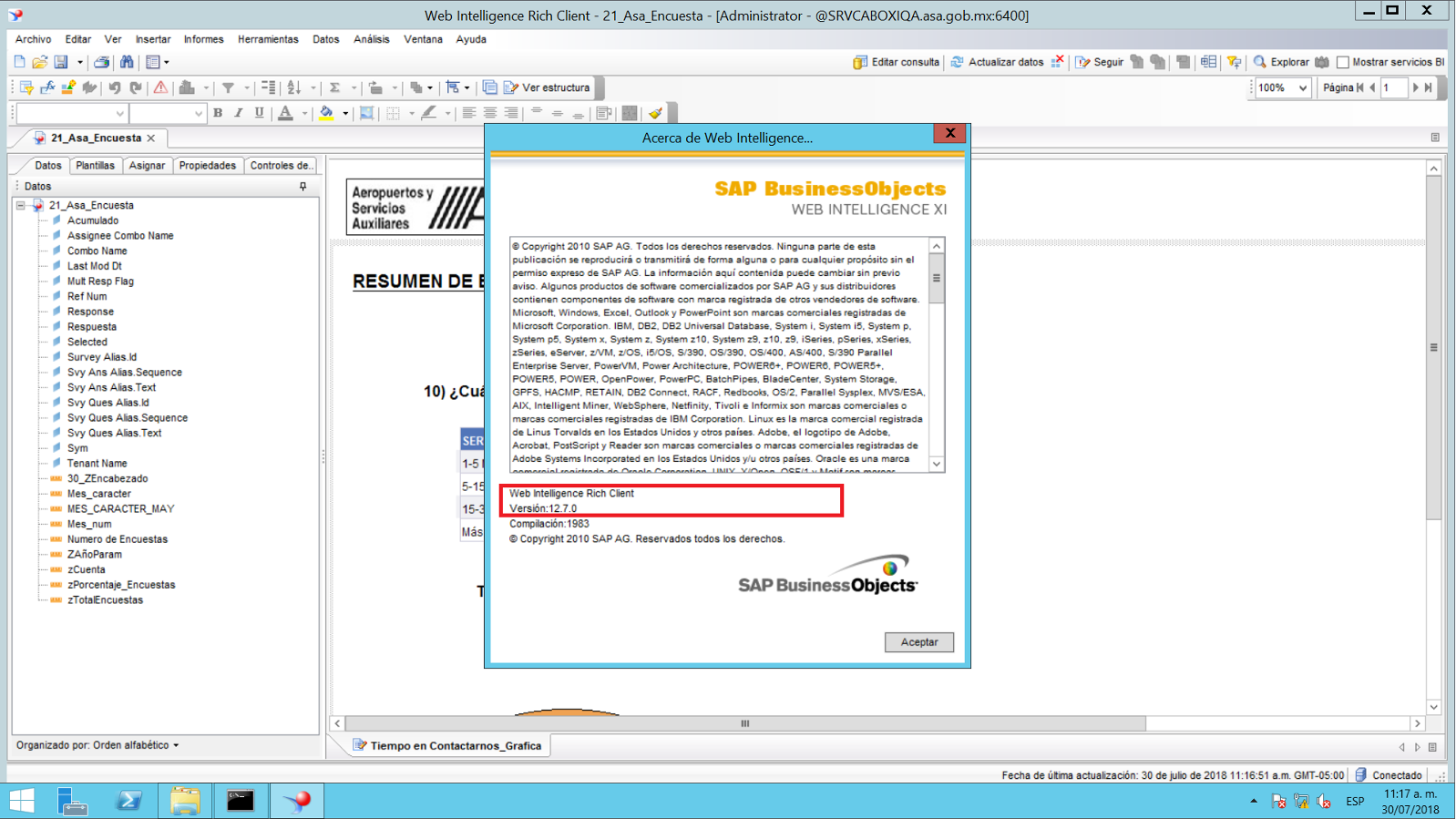Open the zoom 100% dropdown
The image size is (1456, 819).
pos(1303,87)
